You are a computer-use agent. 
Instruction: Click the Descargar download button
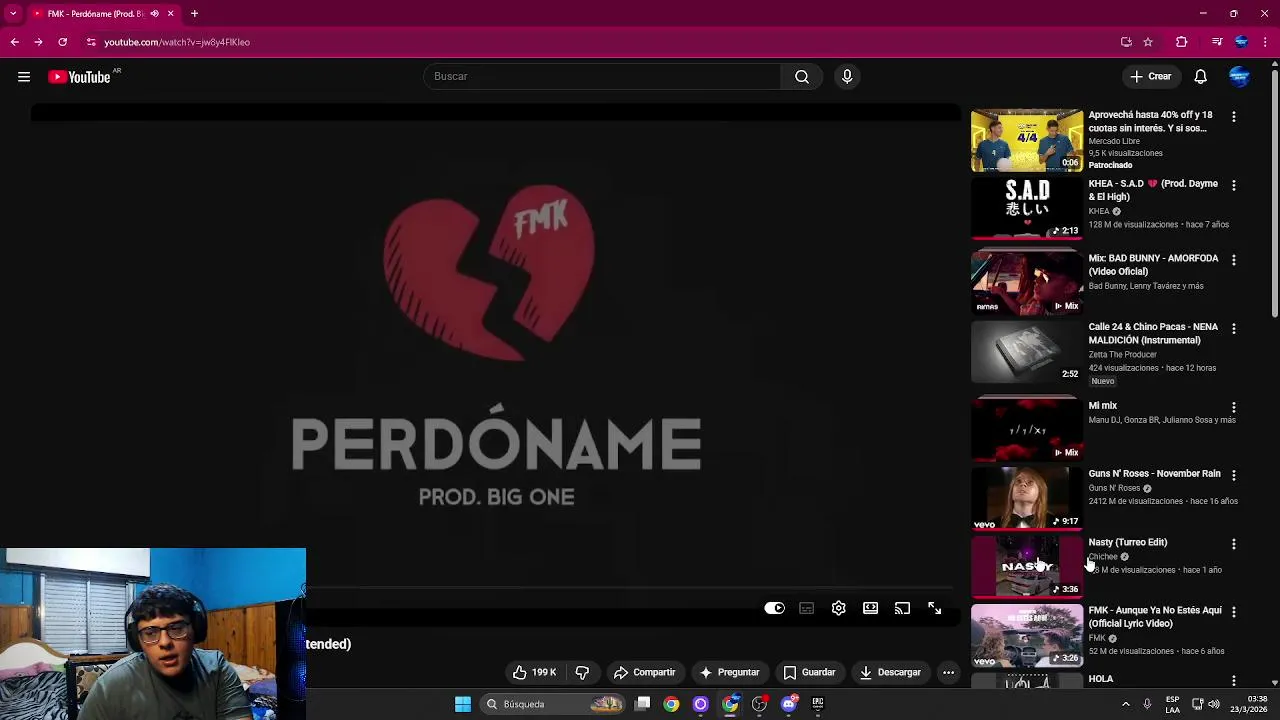[890, 672]
